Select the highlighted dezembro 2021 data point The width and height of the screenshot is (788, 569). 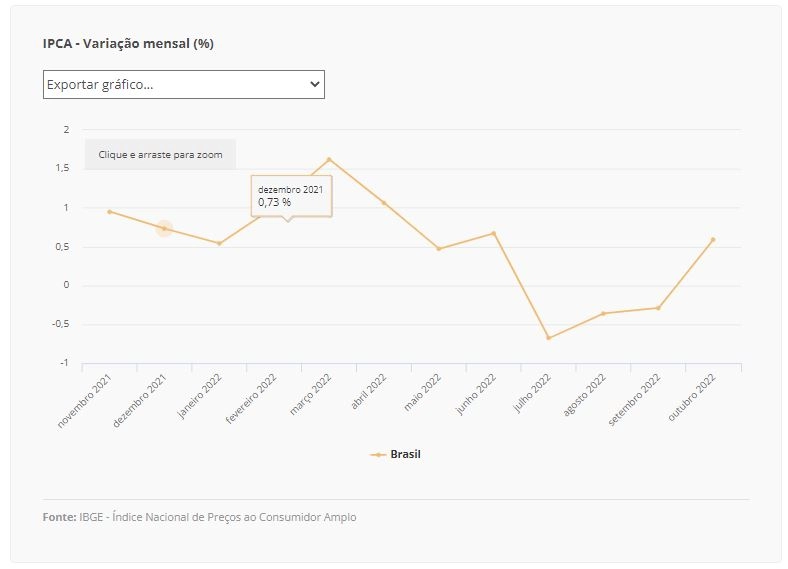click(164, 228)
